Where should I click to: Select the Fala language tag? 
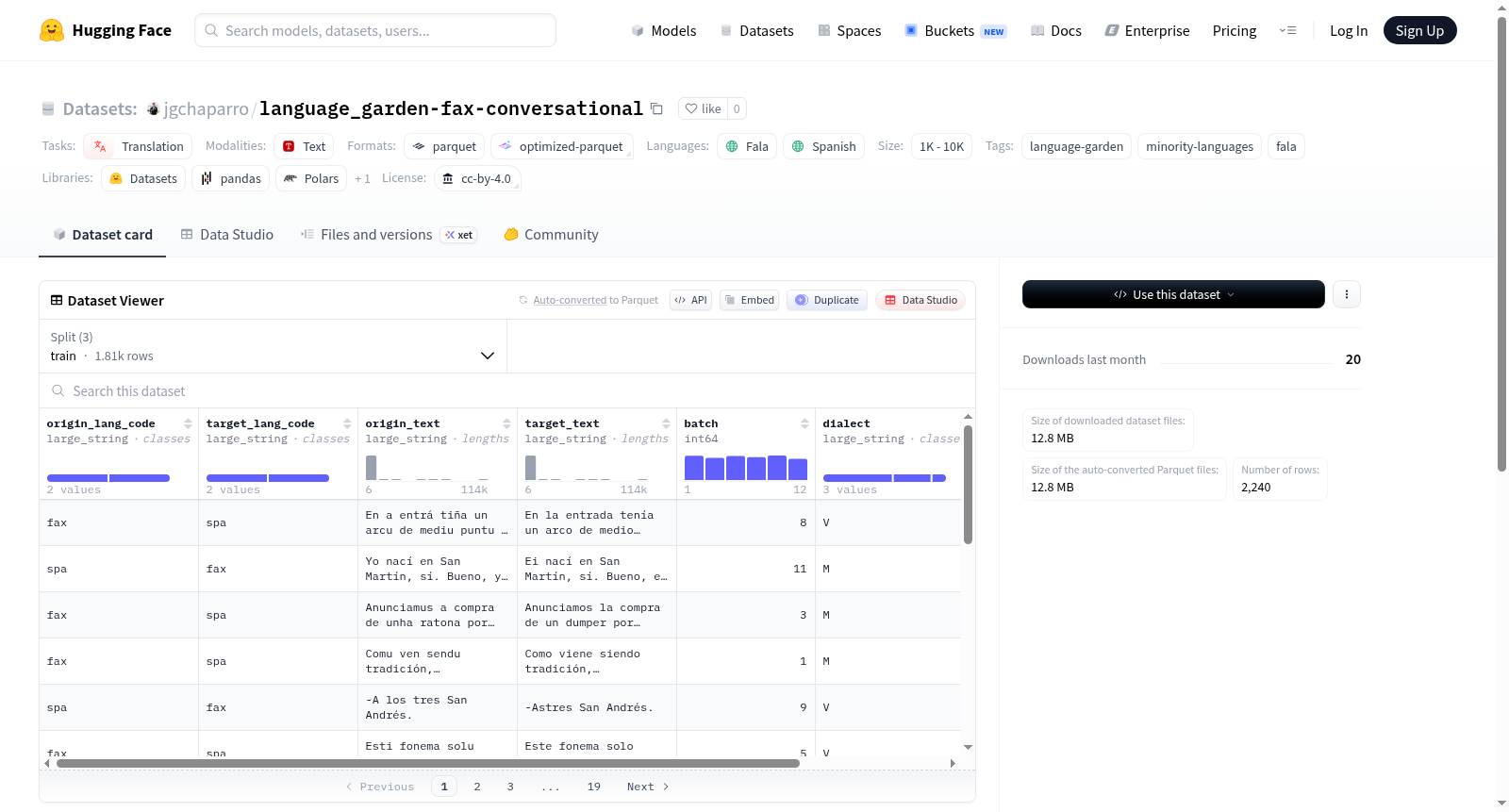pyautogui.click(x=747, y=146)
